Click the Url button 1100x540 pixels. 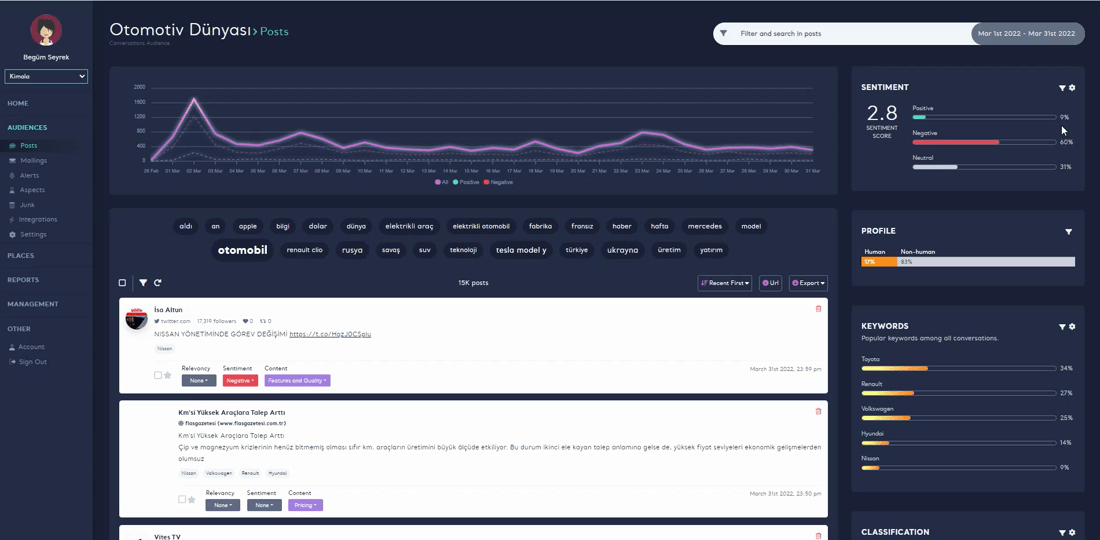770,283
